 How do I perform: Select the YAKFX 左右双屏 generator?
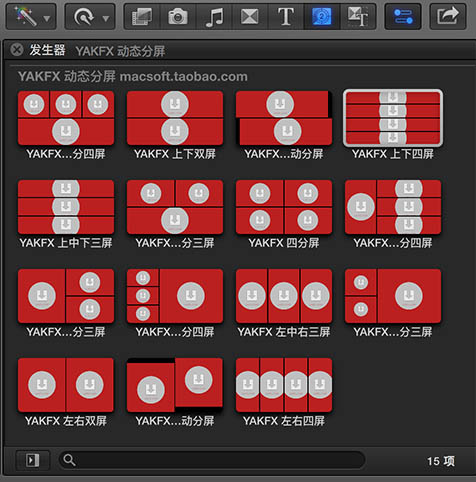tap(66, 385)
